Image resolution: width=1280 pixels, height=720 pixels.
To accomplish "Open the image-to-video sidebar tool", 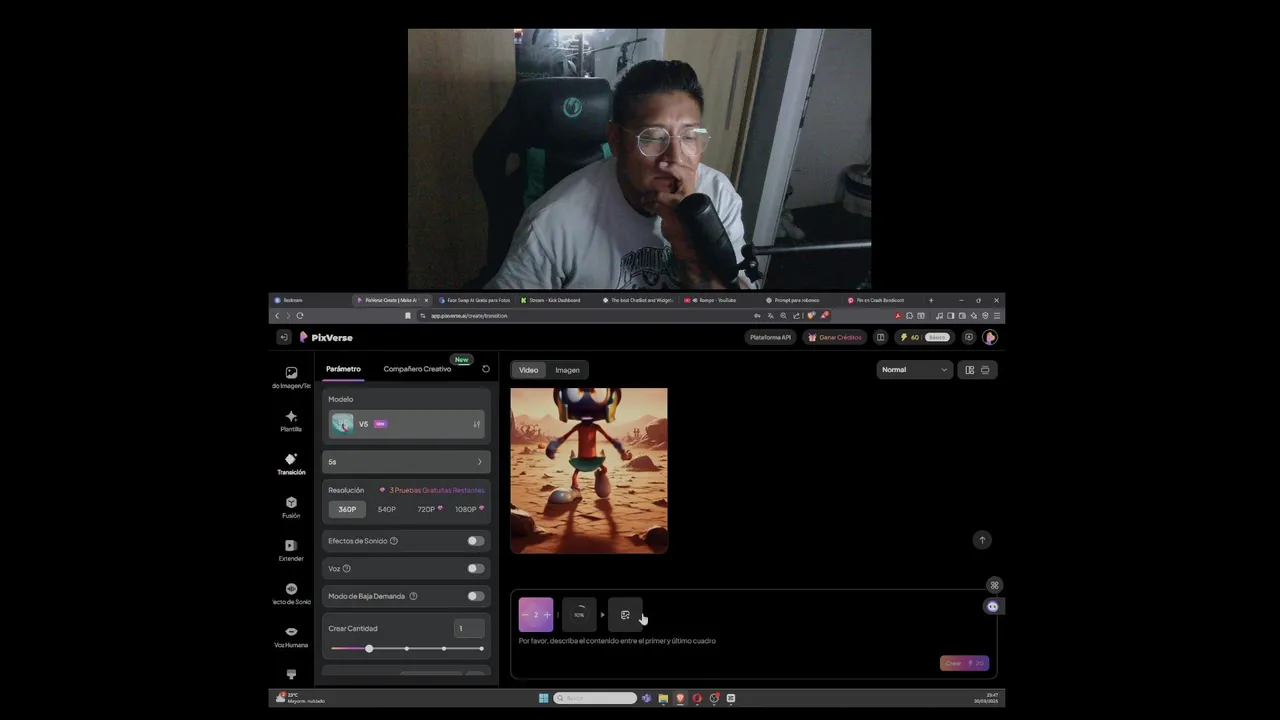I will 291,377.
